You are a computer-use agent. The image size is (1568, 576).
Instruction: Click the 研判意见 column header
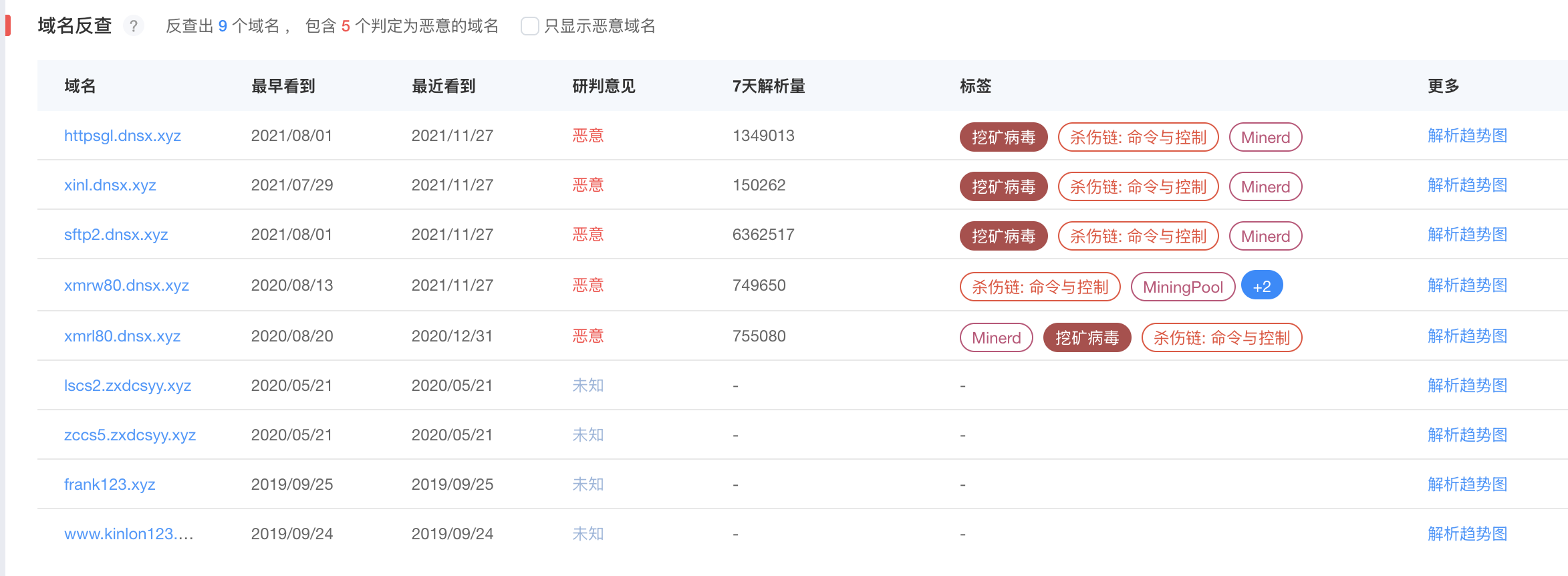[x=604, y=86]
